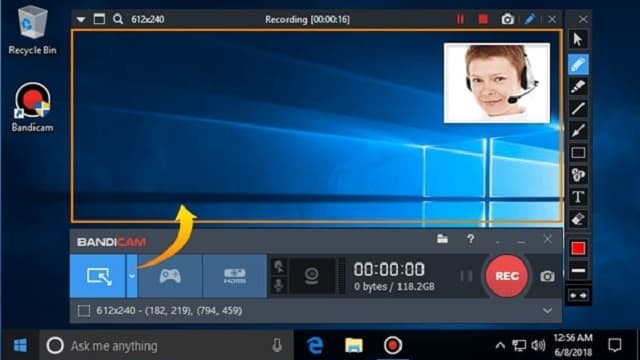The height and width of the screenshot is (360, 640).
Task: Click the red REC button
Action: pyautogui.click(x=507, y=276)
